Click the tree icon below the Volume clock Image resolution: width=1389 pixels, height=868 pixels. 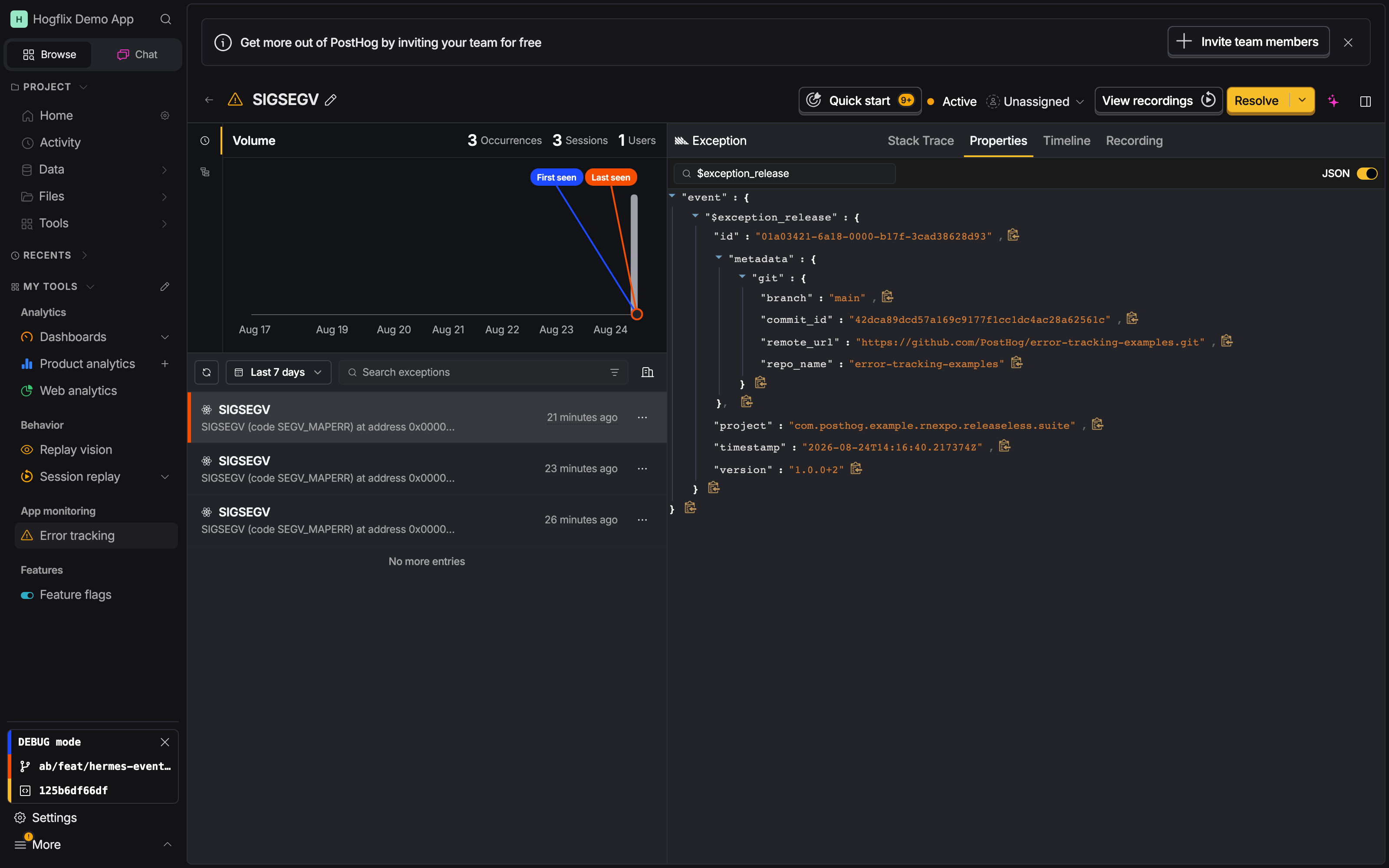[x=205, y=172]
